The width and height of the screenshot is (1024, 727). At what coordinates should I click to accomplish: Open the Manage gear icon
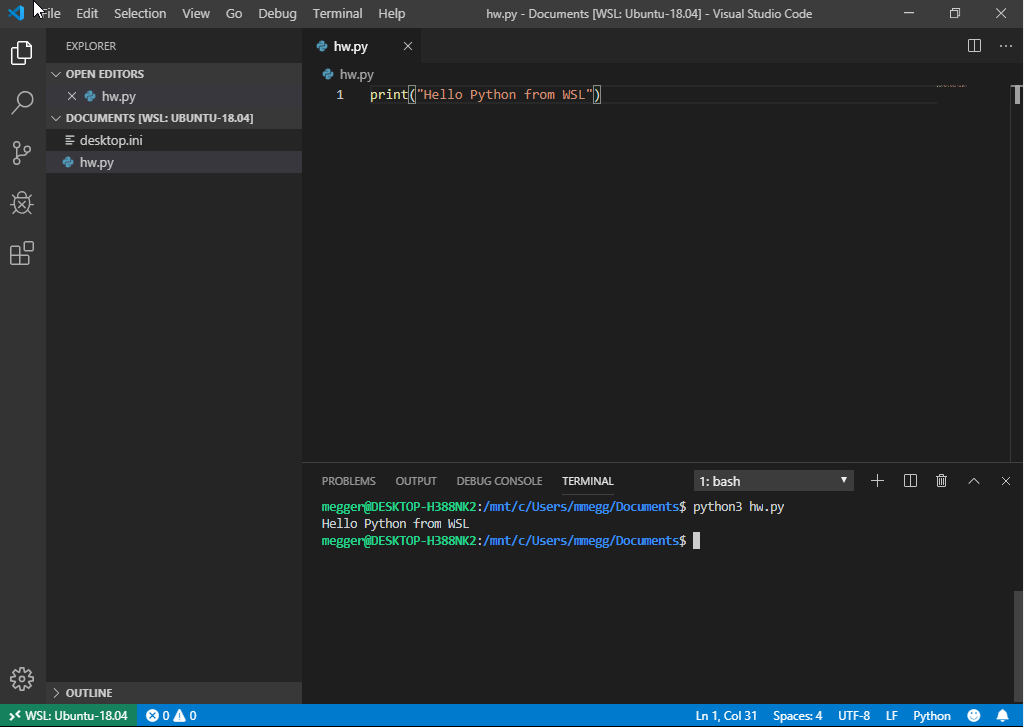pyautogui.click(x=22, y=678)
